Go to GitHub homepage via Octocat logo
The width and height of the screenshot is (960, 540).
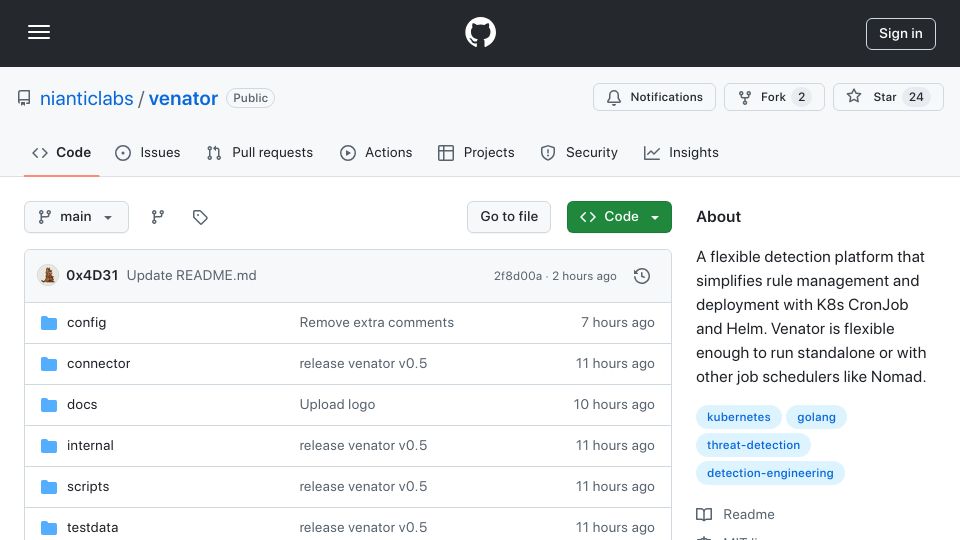pyautogui.click(x=480, y=32)
